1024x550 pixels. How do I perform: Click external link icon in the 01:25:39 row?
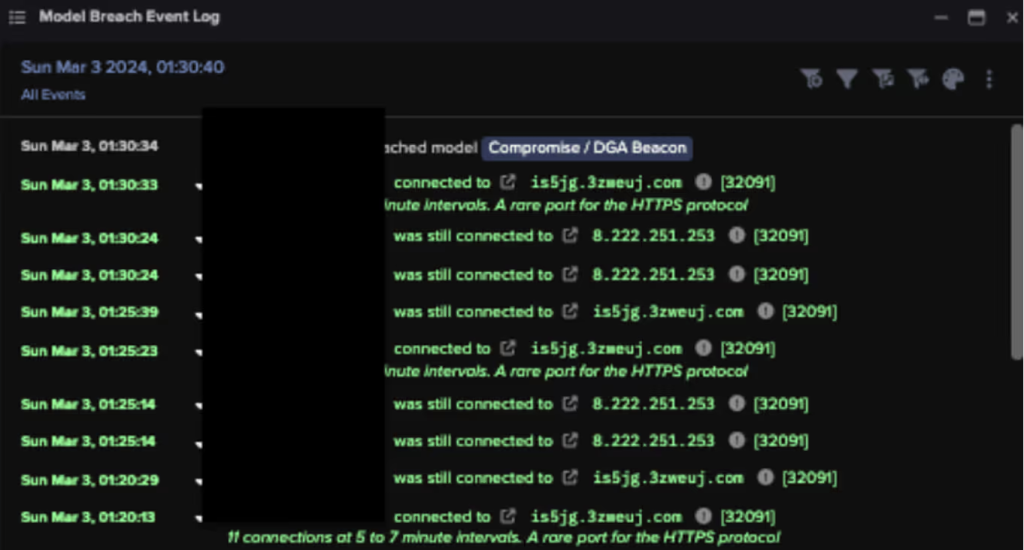tap(571, 312)
